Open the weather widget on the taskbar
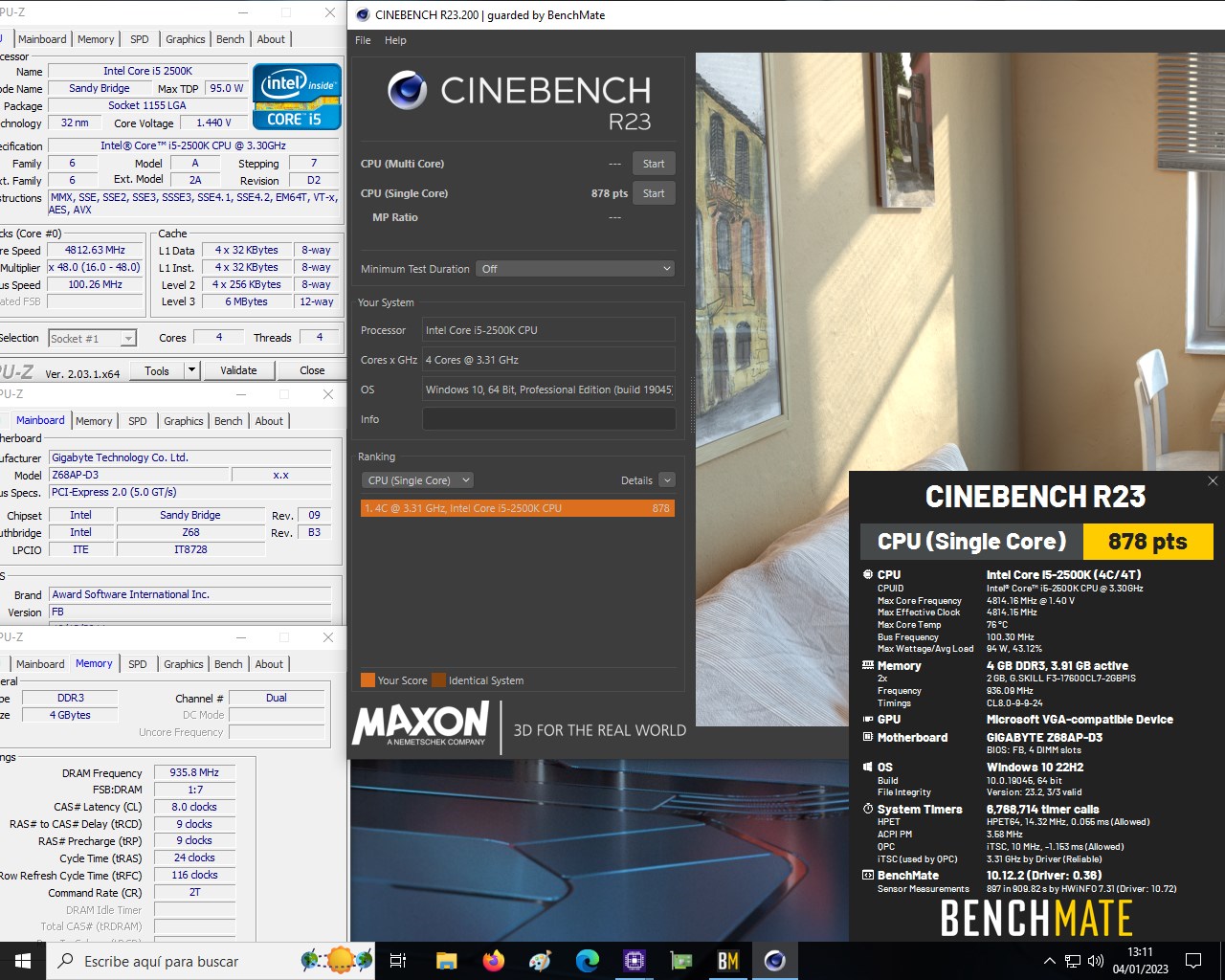The height and width of the screenshot is (980, 1225). [x=336, y=960]
